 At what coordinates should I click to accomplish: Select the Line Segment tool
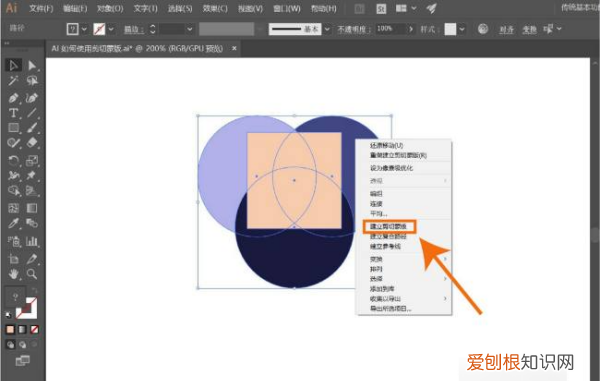click(32, 113)
